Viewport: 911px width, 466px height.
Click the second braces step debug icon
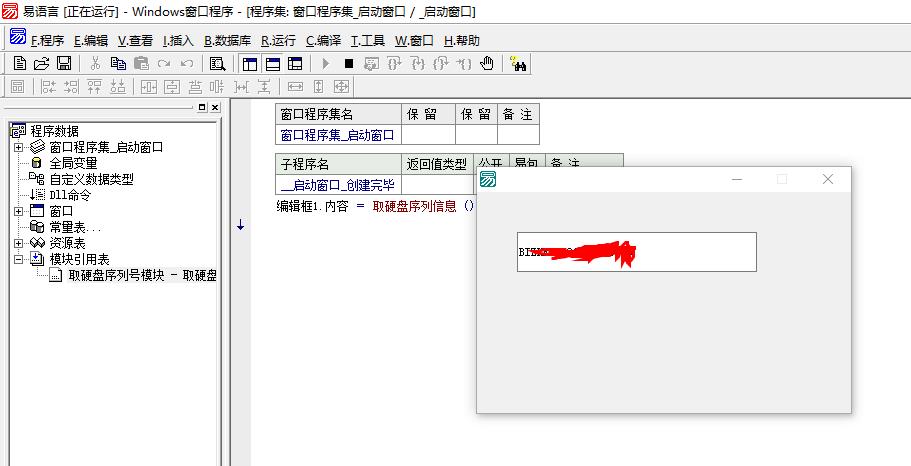pos(417,64)
